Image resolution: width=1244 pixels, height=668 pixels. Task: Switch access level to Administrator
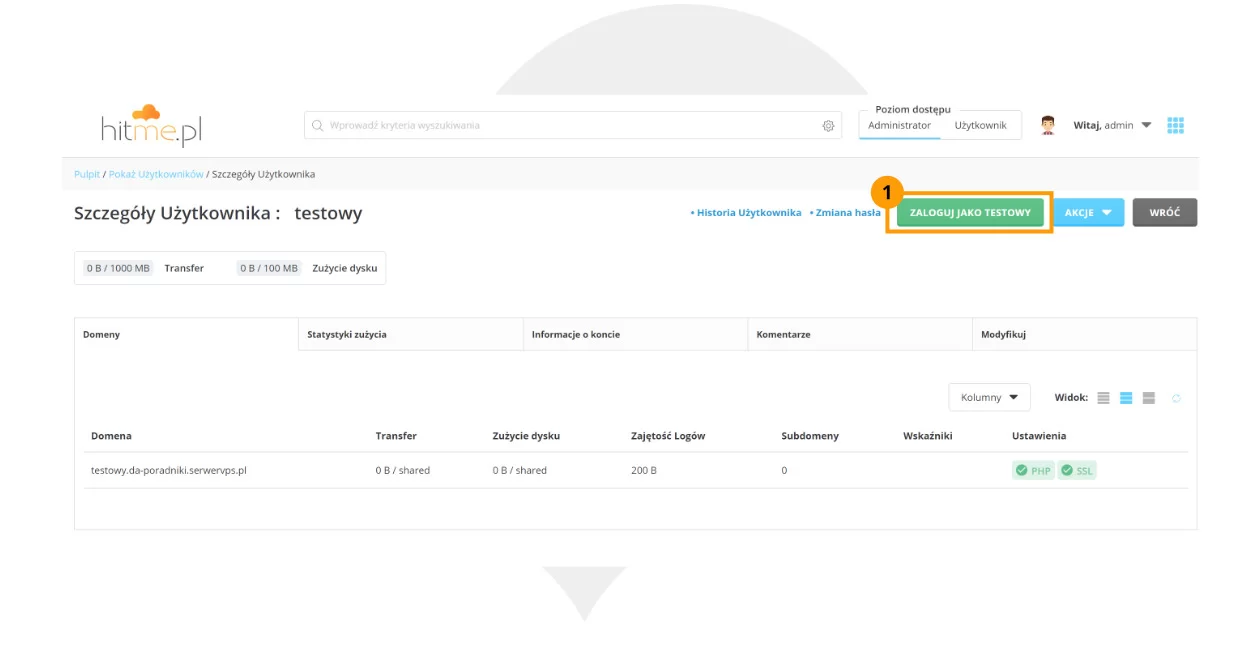click(x=899, y=125)
